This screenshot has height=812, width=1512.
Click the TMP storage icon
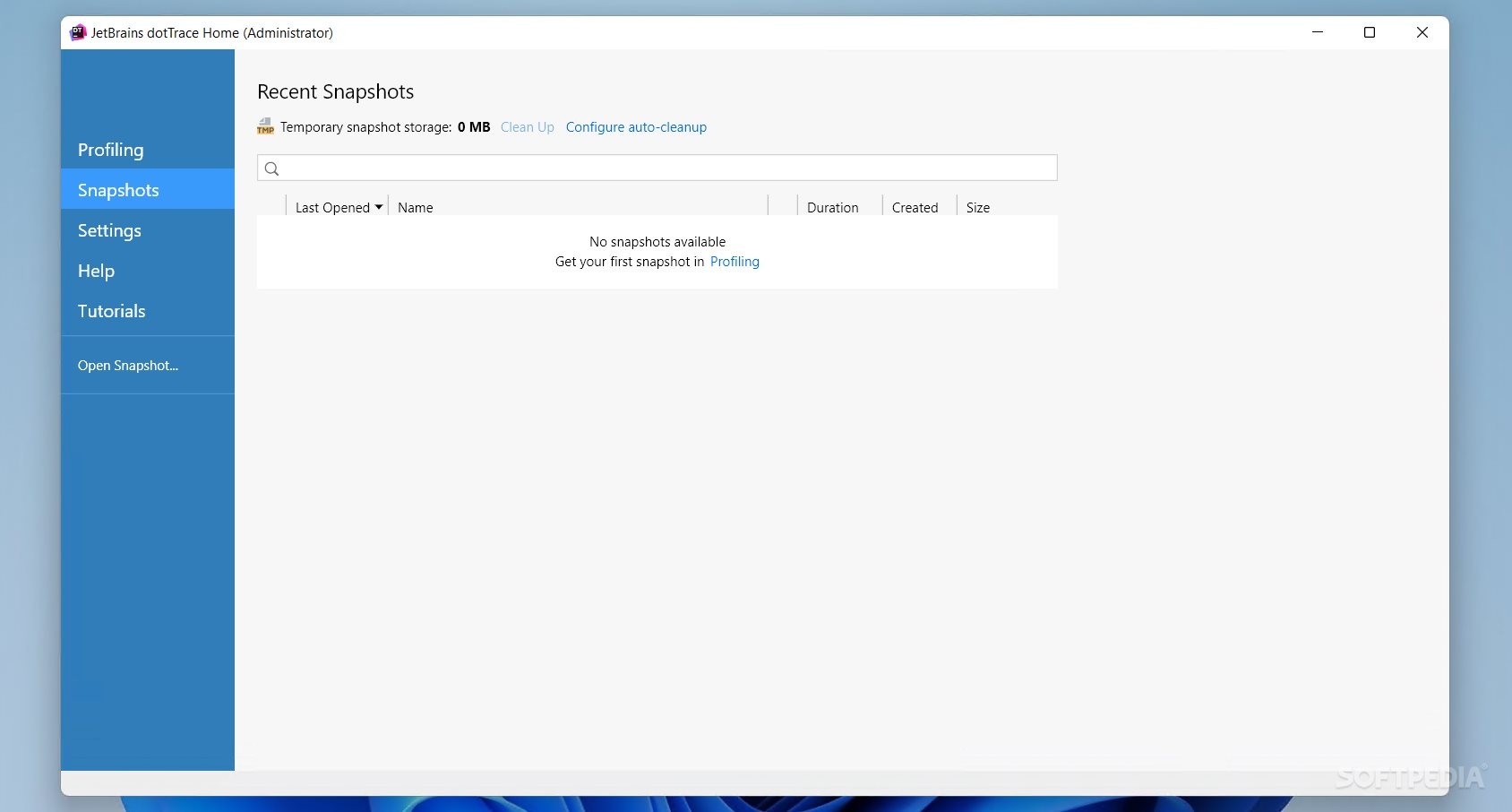[x=265, y=126]
